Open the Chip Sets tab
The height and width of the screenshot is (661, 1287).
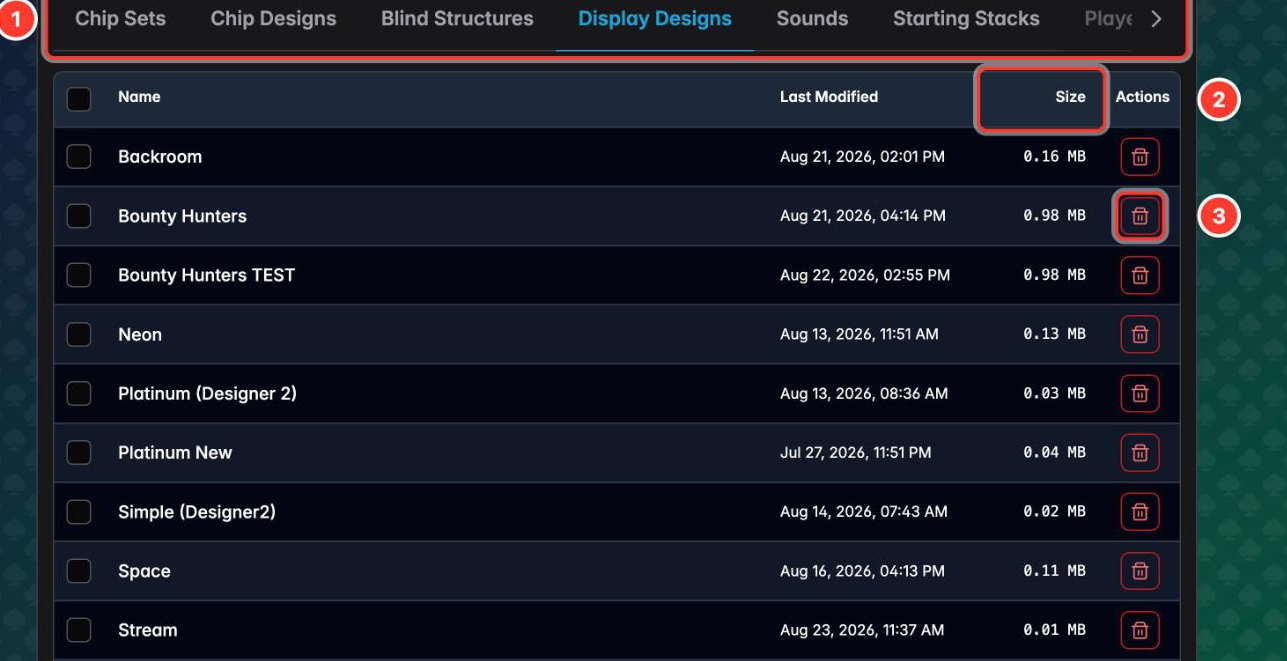pos(120,19)
